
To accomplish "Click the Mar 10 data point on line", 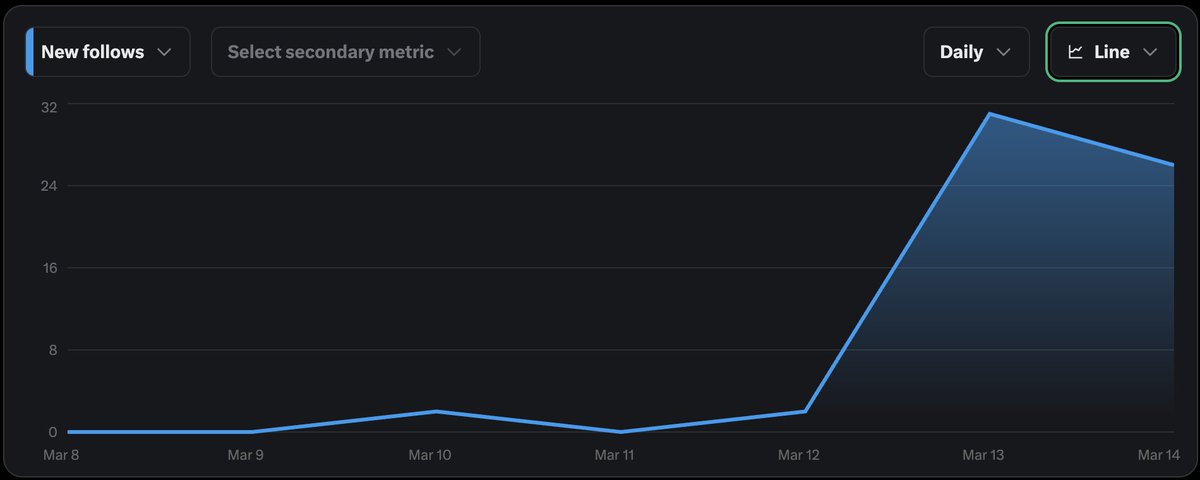I will (x=436, y=411).
